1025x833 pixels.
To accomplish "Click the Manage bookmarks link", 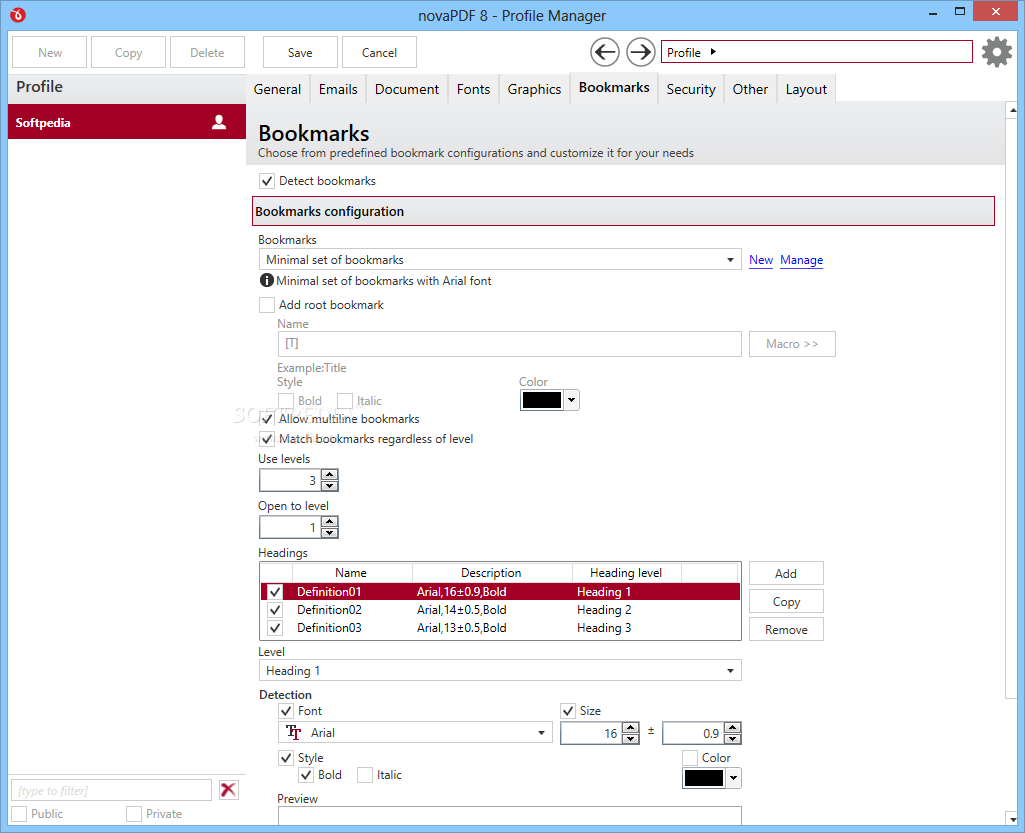I will [x=801, y=260].
